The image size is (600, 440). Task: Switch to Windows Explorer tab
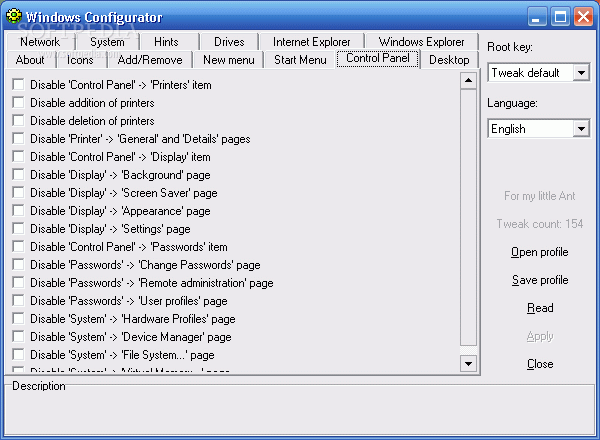tap(421, 42)
